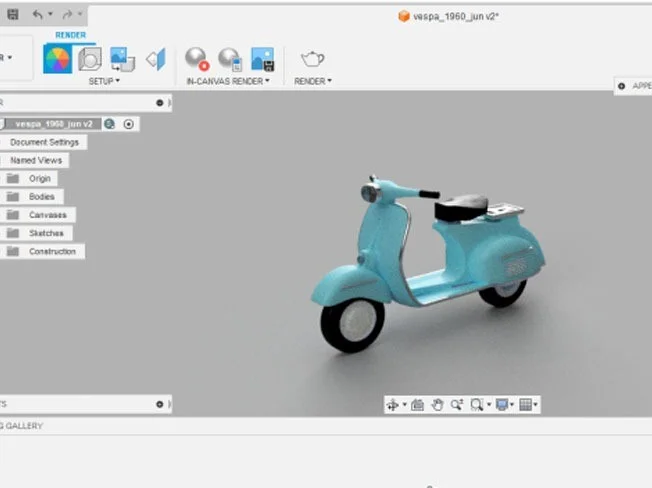Click the Scene Settings icon

click(90, 59)
